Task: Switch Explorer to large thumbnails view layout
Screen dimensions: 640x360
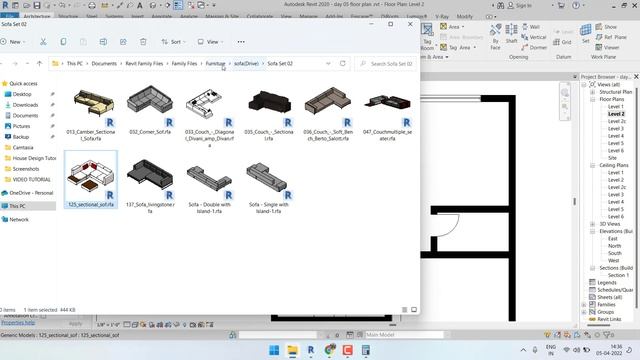Action: point(414,310)
